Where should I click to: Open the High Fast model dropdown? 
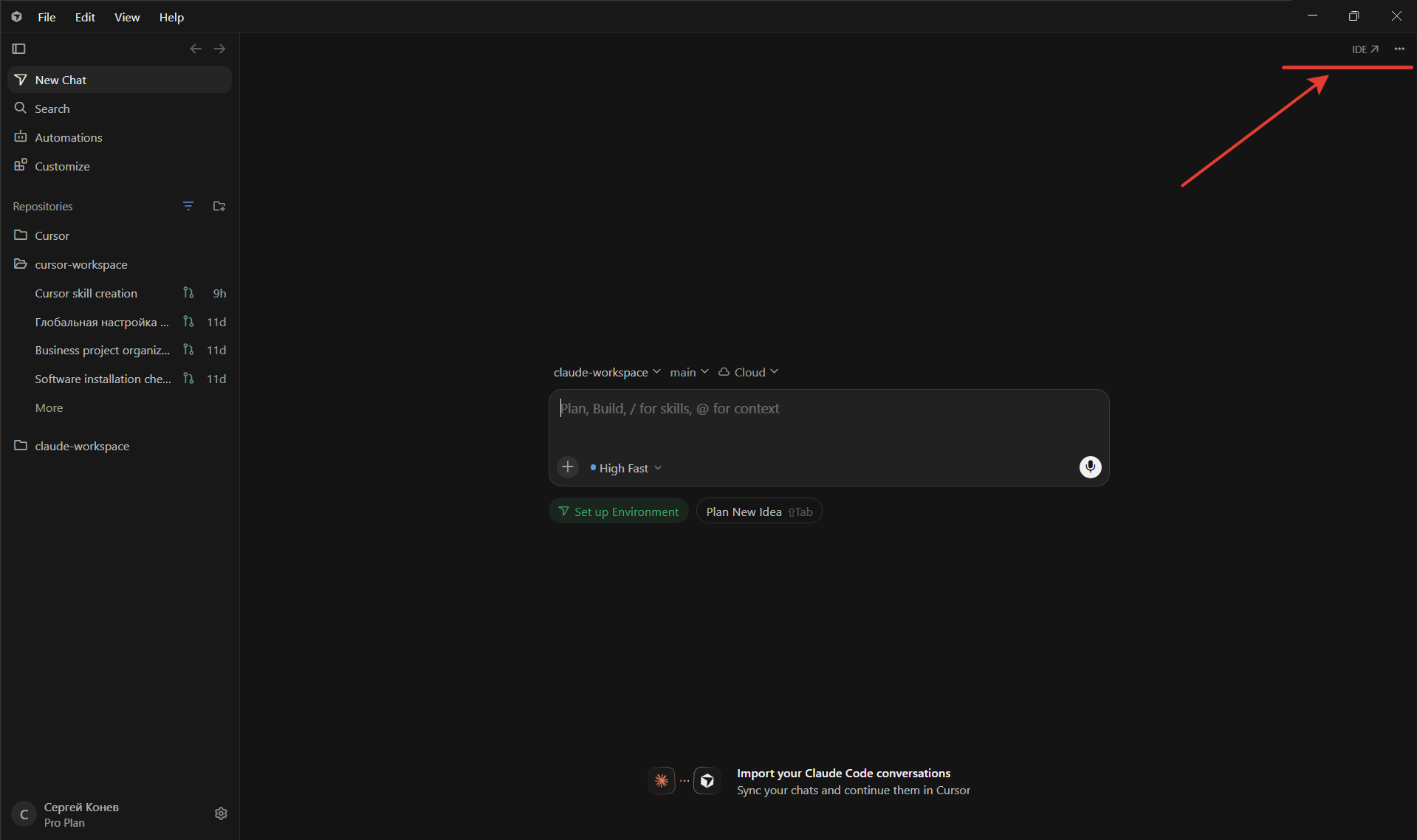pyautogui.click(x=625, y=468)
